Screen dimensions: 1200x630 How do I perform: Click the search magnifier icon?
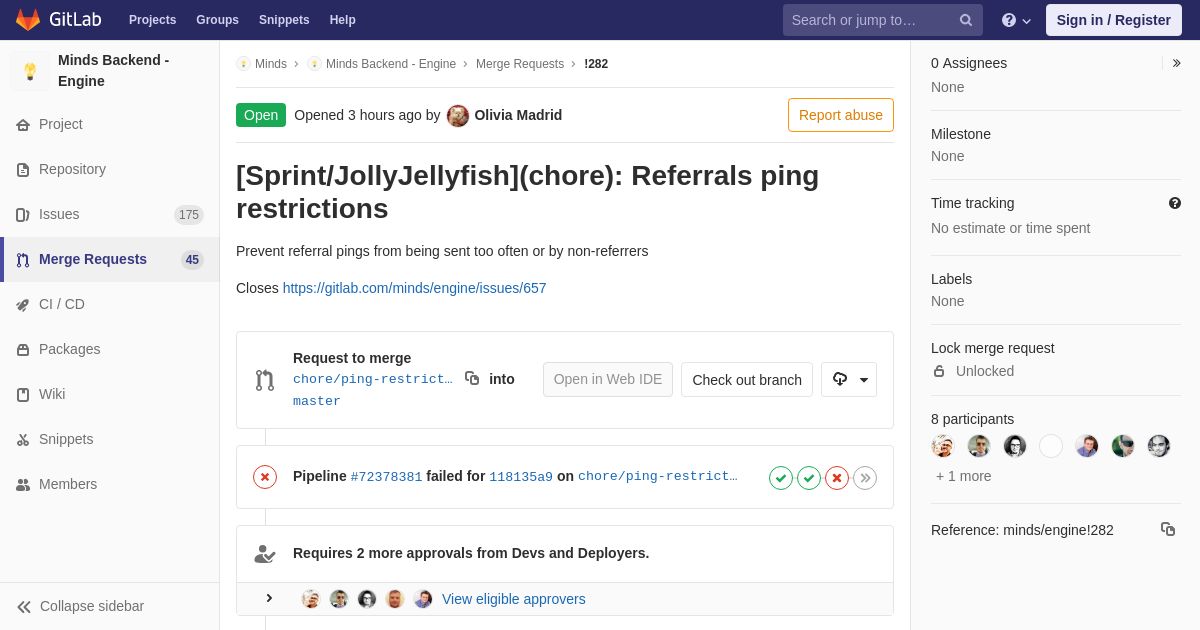click(966, 20)
